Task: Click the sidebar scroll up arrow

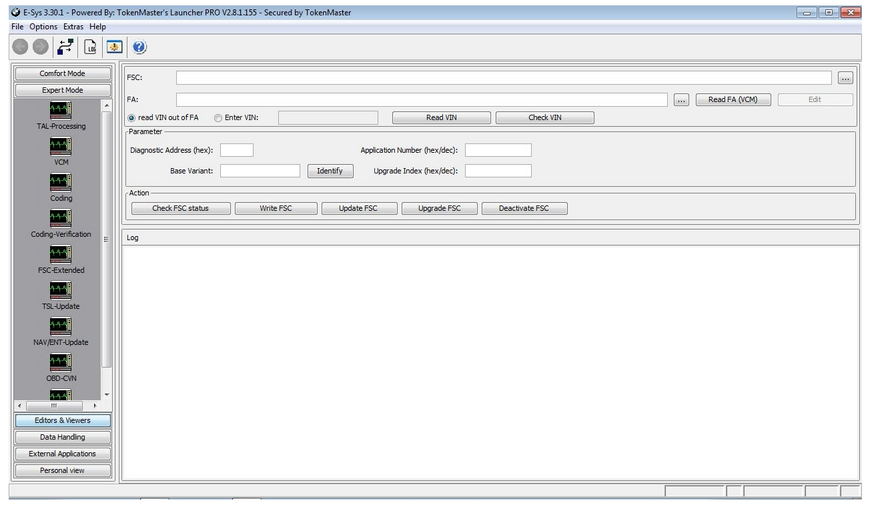Action: [x=107, y=105]
